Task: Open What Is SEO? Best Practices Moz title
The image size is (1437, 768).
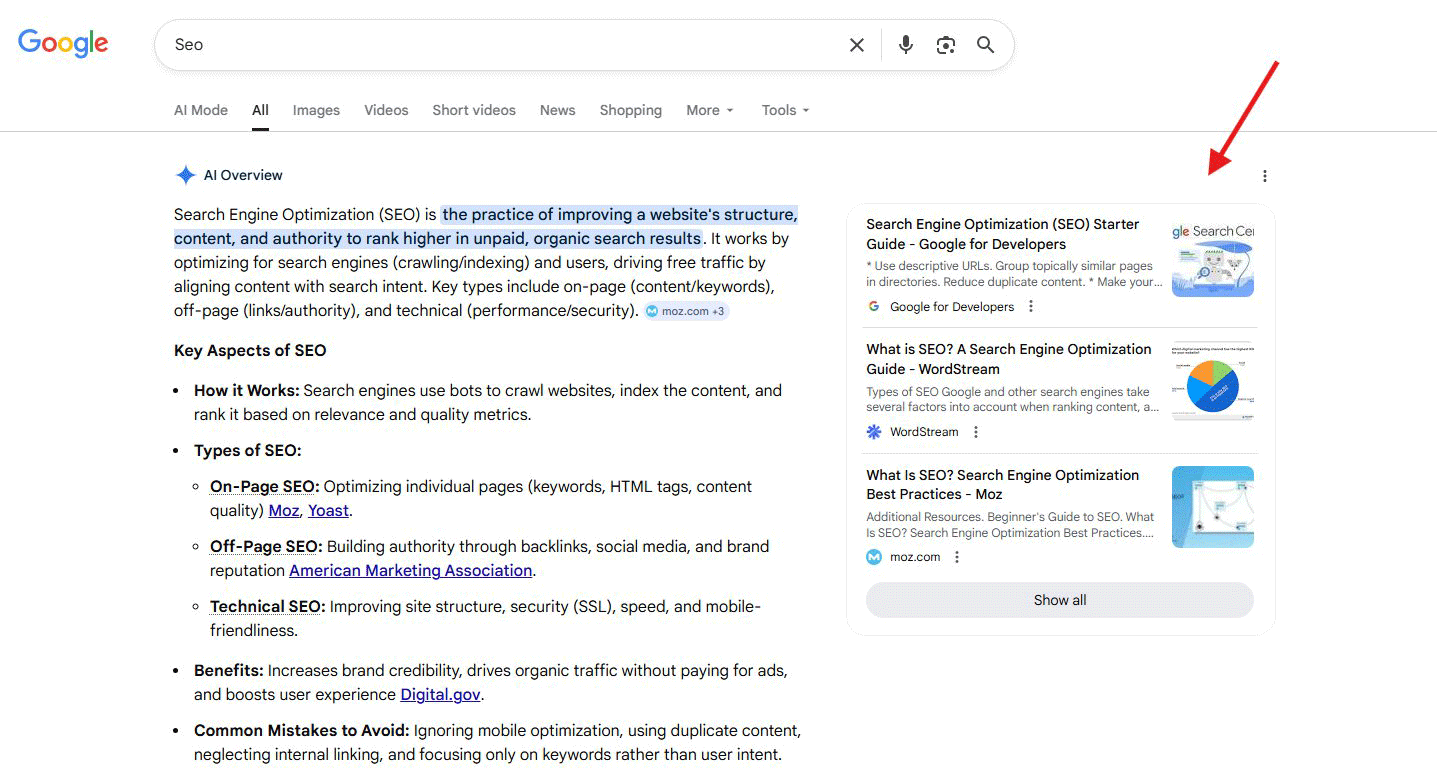Action: coord(1003,485)
